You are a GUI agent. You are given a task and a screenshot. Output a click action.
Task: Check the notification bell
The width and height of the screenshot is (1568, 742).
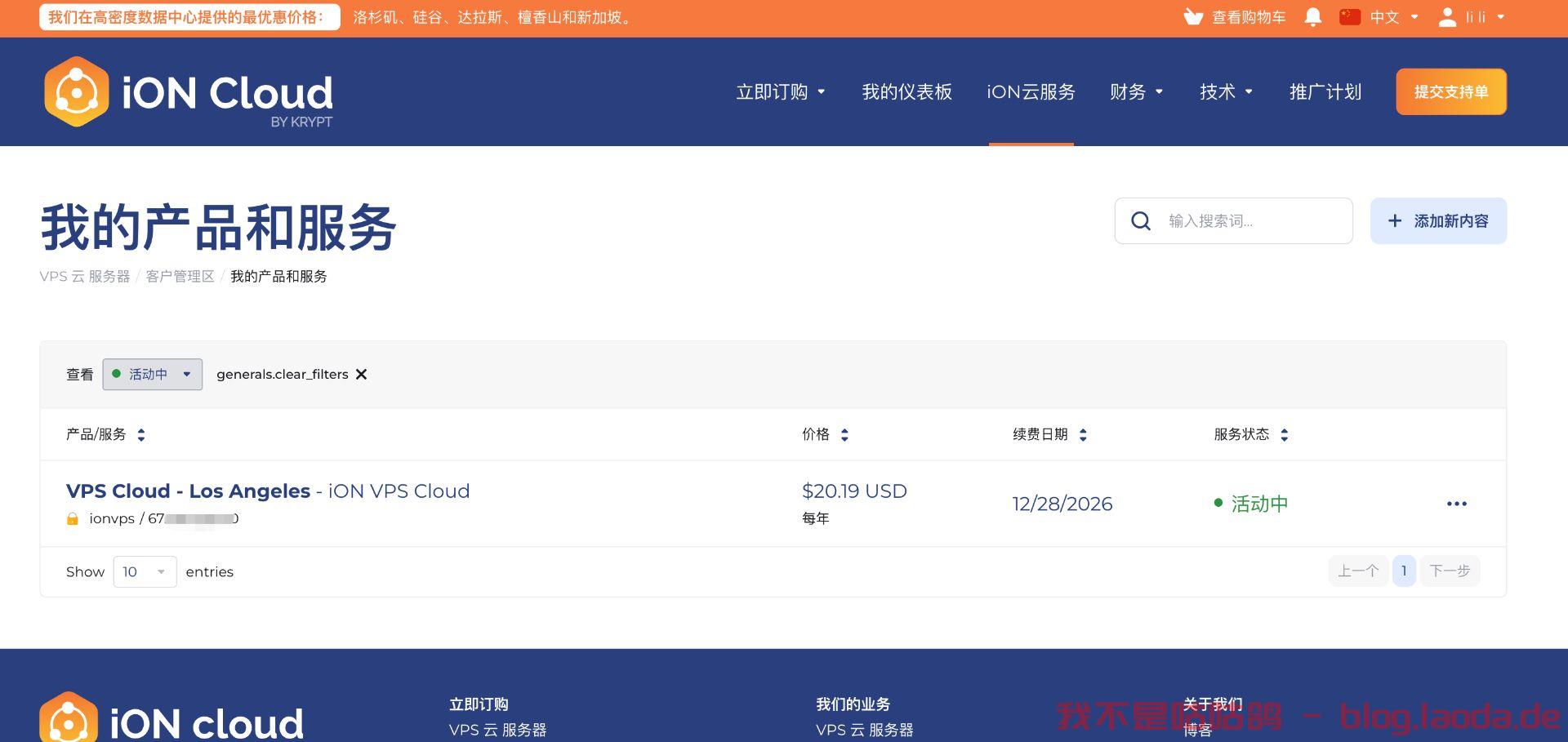tap(1313, 17)
